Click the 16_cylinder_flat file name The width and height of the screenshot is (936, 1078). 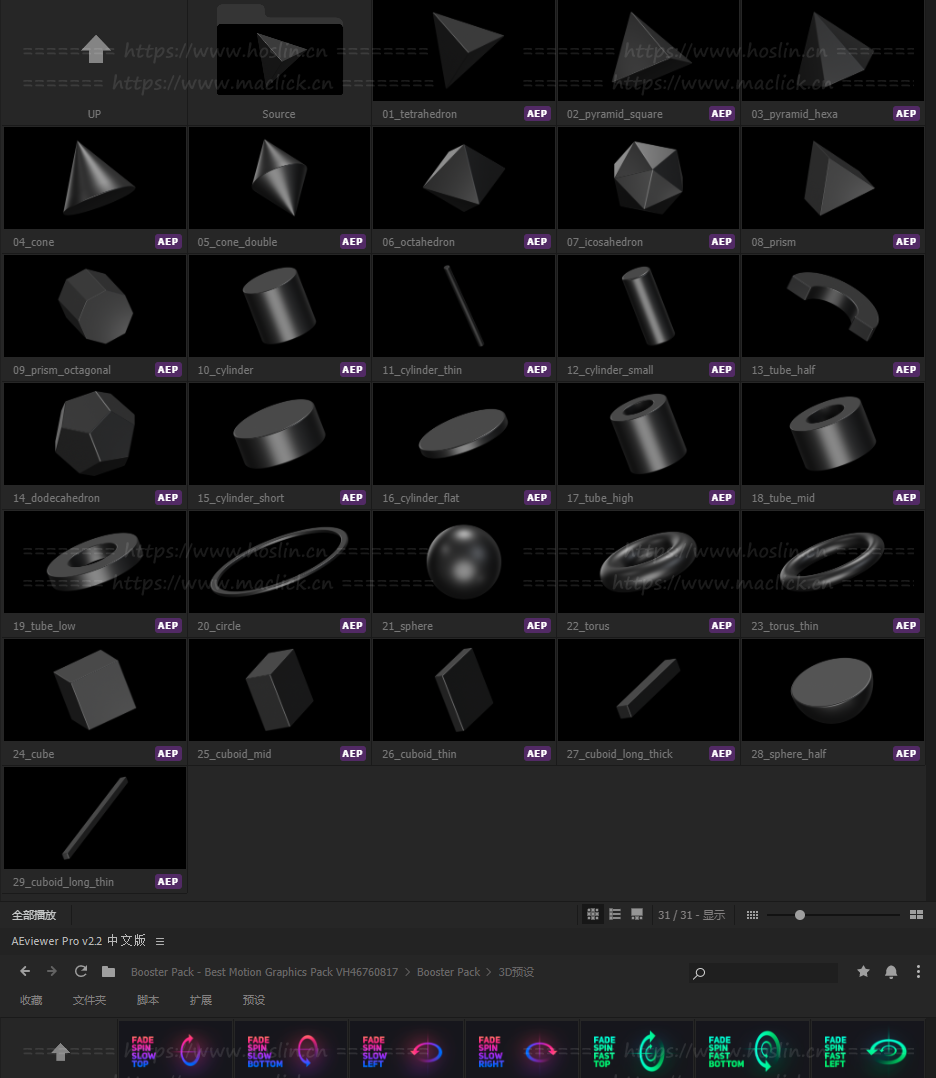click(420, 498)
